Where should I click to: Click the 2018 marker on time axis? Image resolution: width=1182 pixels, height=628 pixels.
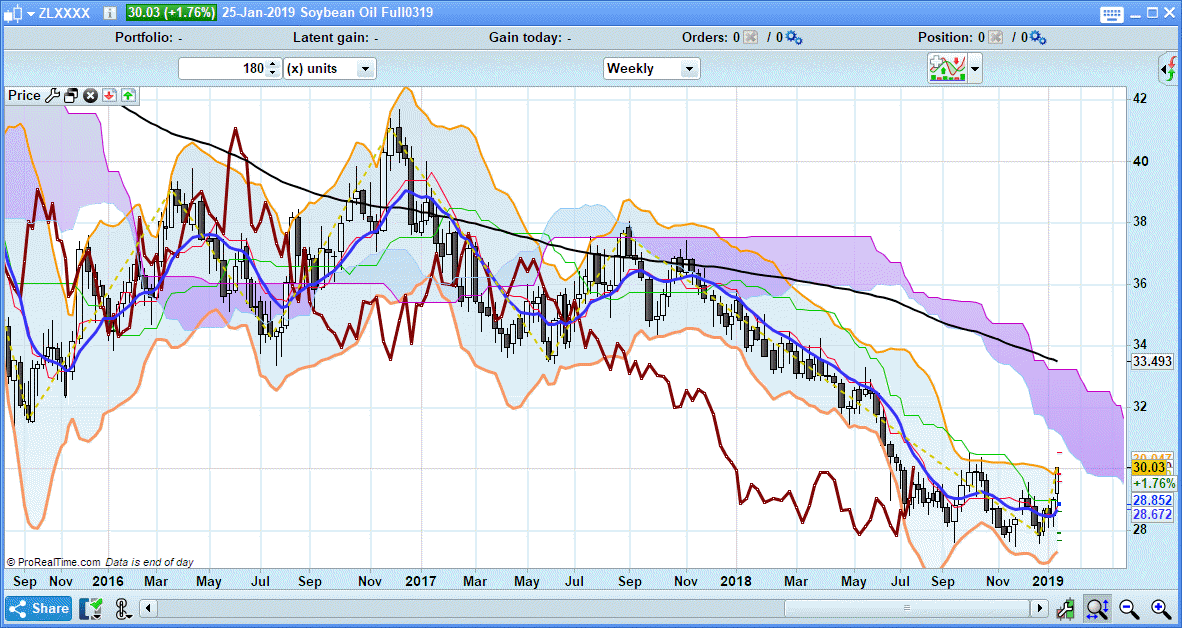coord(736,581)
